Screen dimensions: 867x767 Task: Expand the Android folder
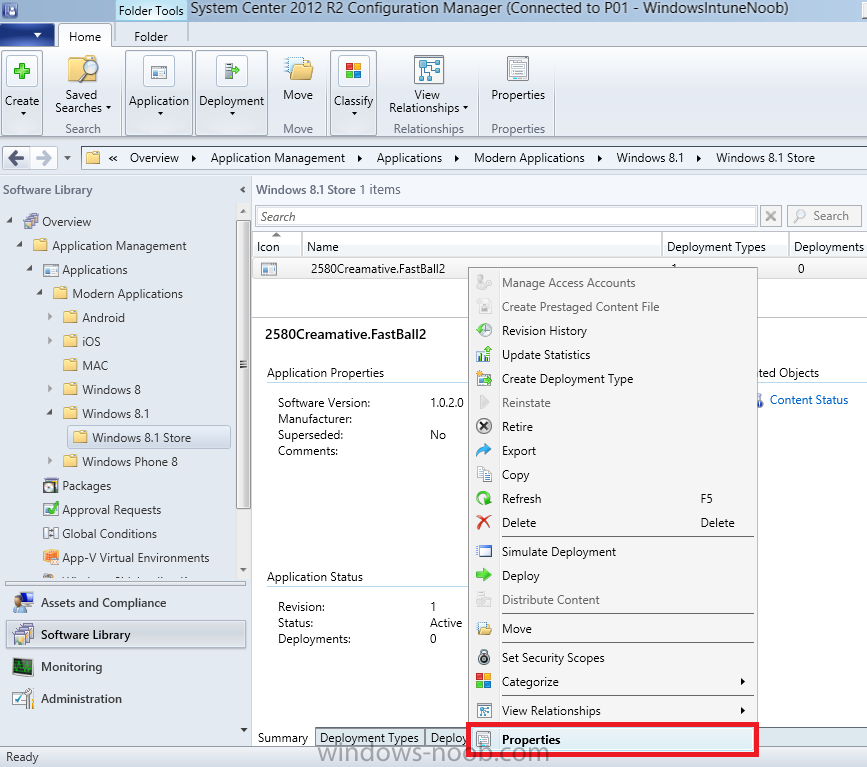[50, 317]
